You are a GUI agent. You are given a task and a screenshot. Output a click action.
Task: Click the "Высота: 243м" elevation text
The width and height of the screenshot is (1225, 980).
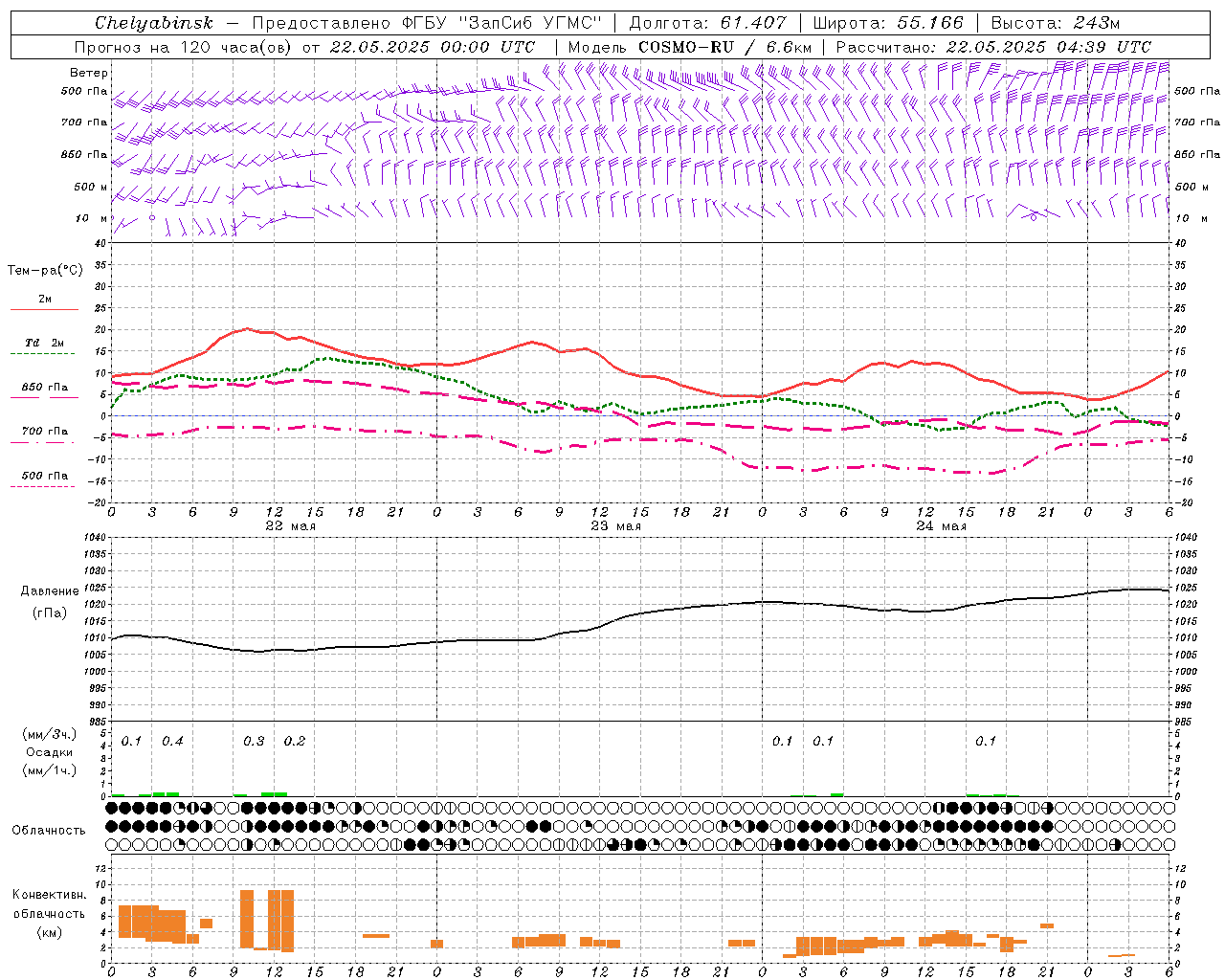point(1055,23)
